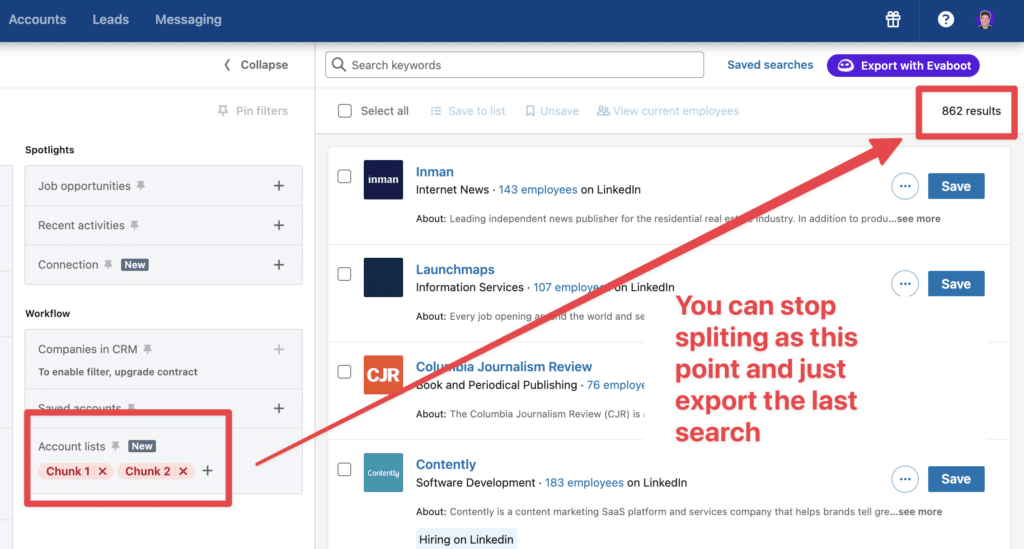Open the help question mark icon
This screenshot has height=549, width=1024.
tap(946, 20)
